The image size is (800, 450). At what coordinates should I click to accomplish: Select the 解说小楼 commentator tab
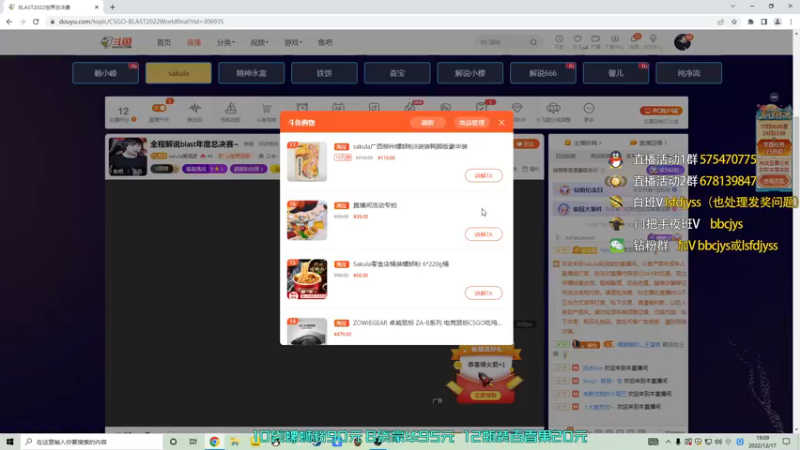tap(470, 73)
